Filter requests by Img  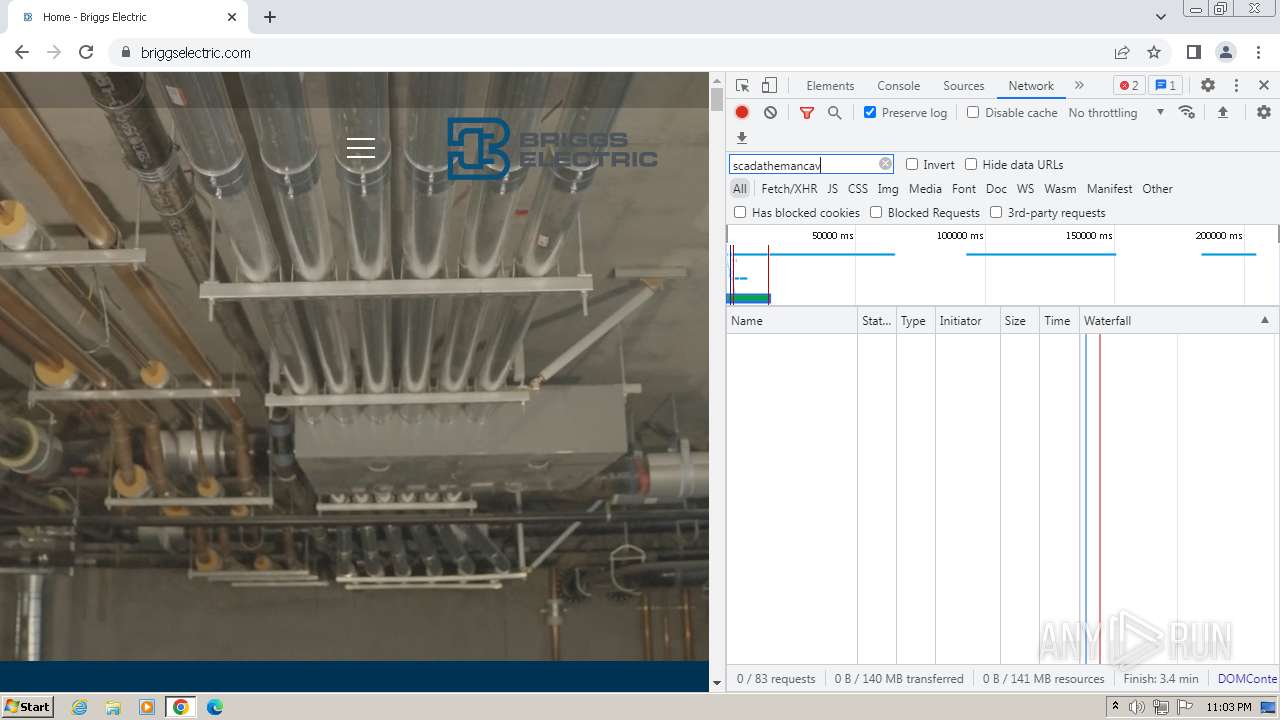(888, 188)
